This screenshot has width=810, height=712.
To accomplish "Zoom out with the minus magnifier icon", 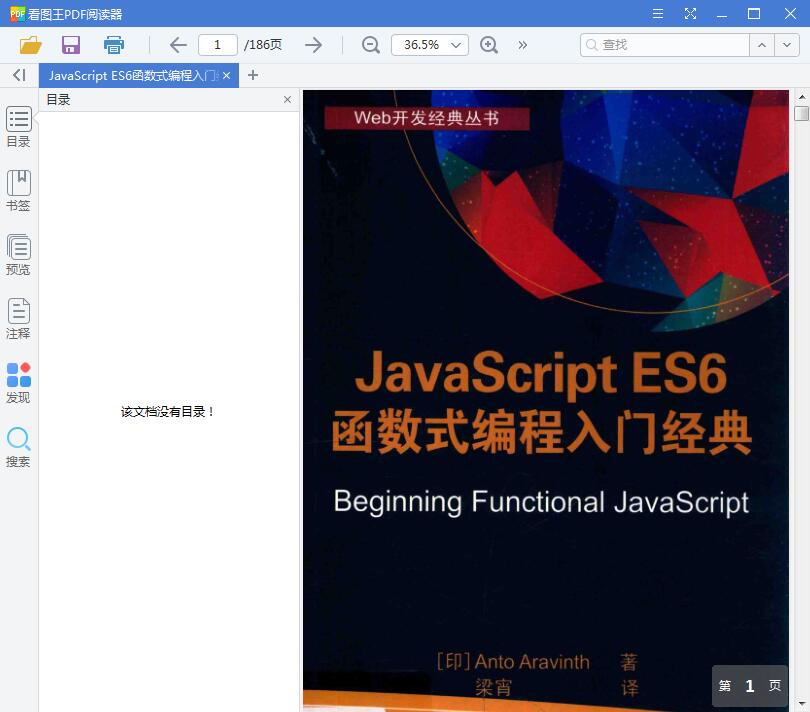I will point(370,45).
